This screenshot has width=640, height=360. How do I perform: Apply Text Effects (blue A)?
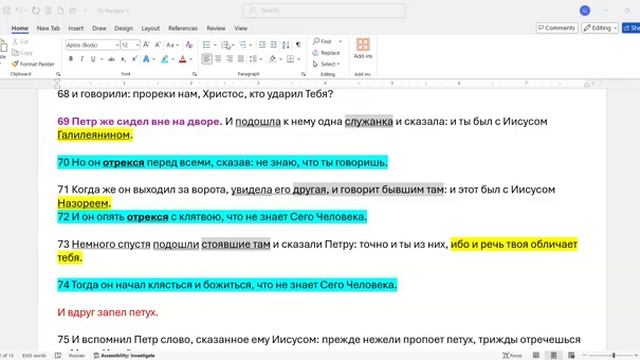tap(146, 59)
